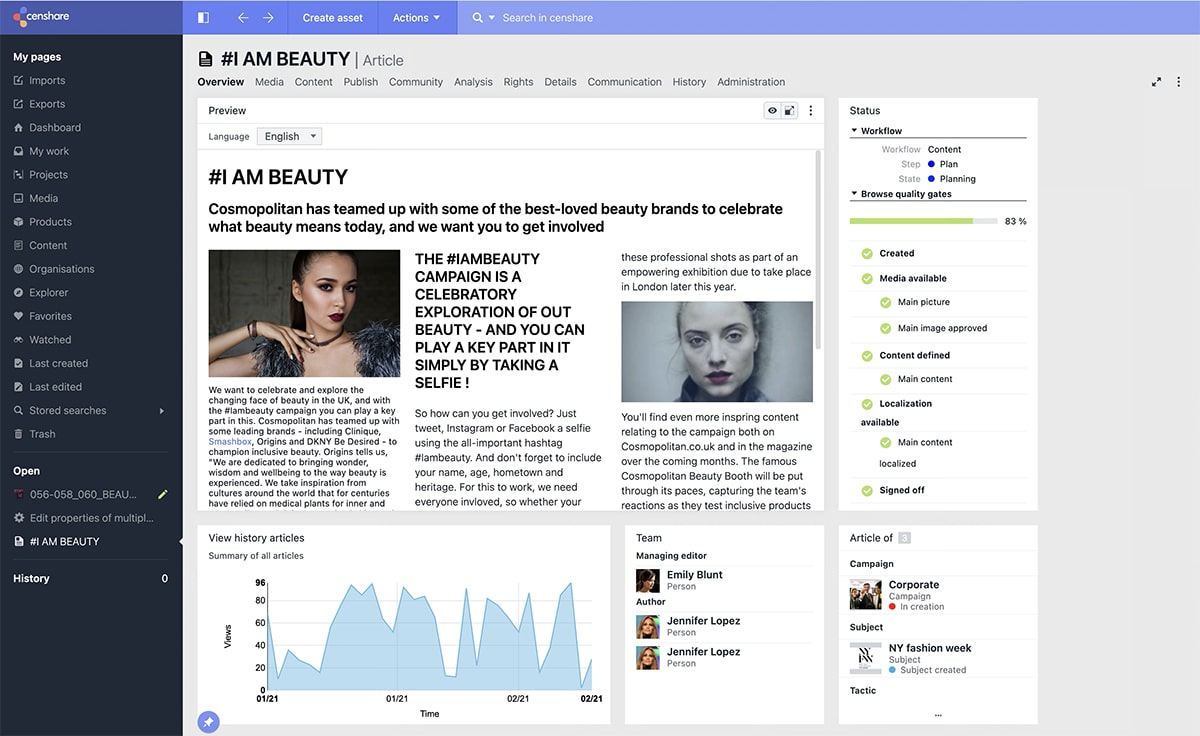Switch to the Communication tab

click(625, 82)
